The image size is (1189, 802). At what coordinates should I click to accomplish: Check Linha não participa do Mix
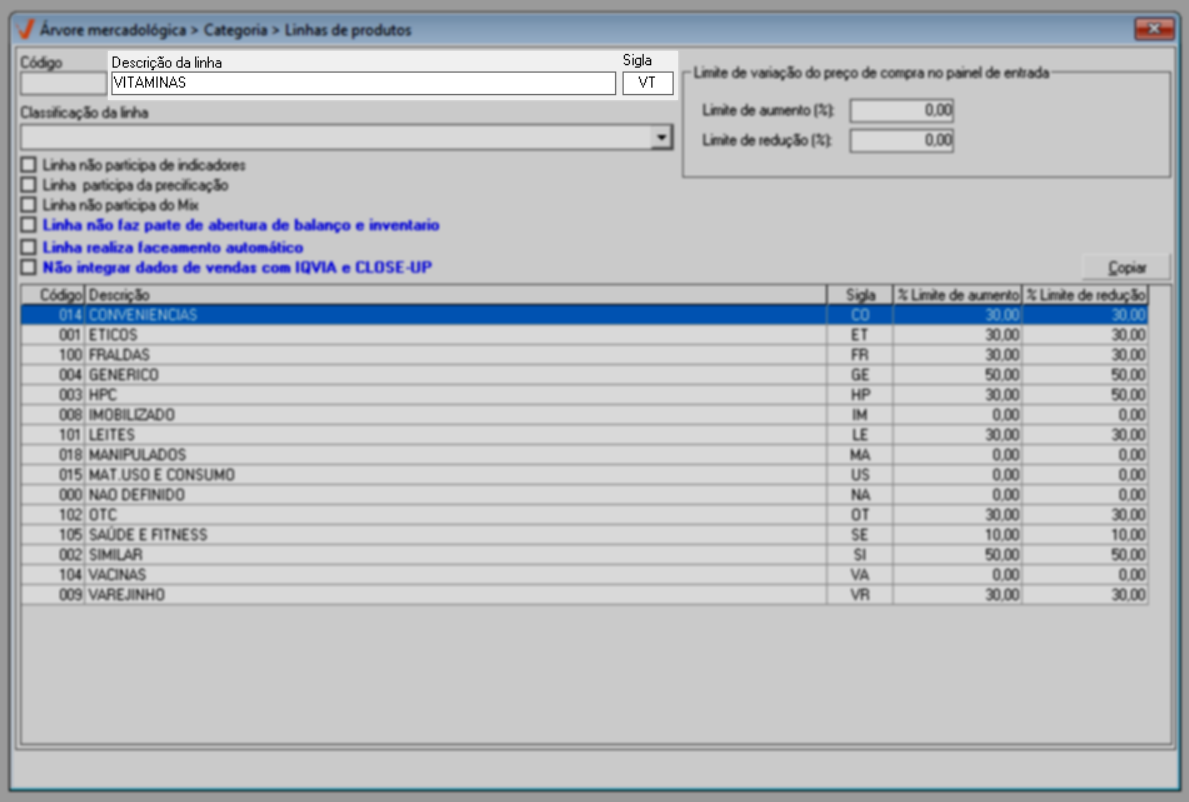pos(29,205)
